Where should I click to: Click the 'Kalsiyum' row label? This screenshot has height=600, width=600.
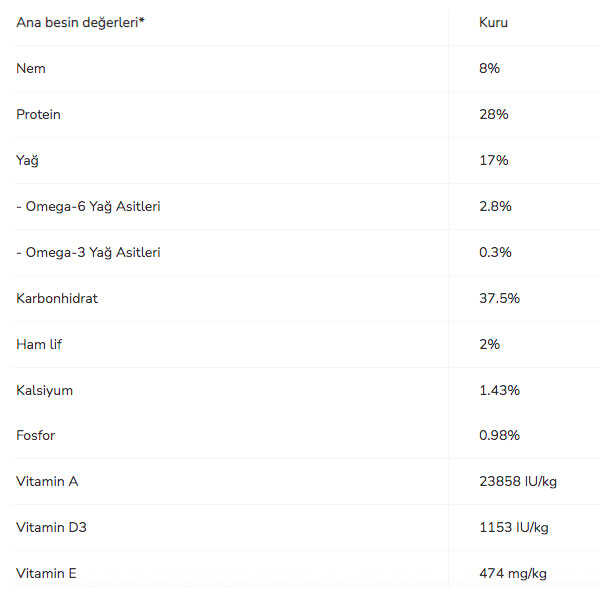[x=45, y=390]
